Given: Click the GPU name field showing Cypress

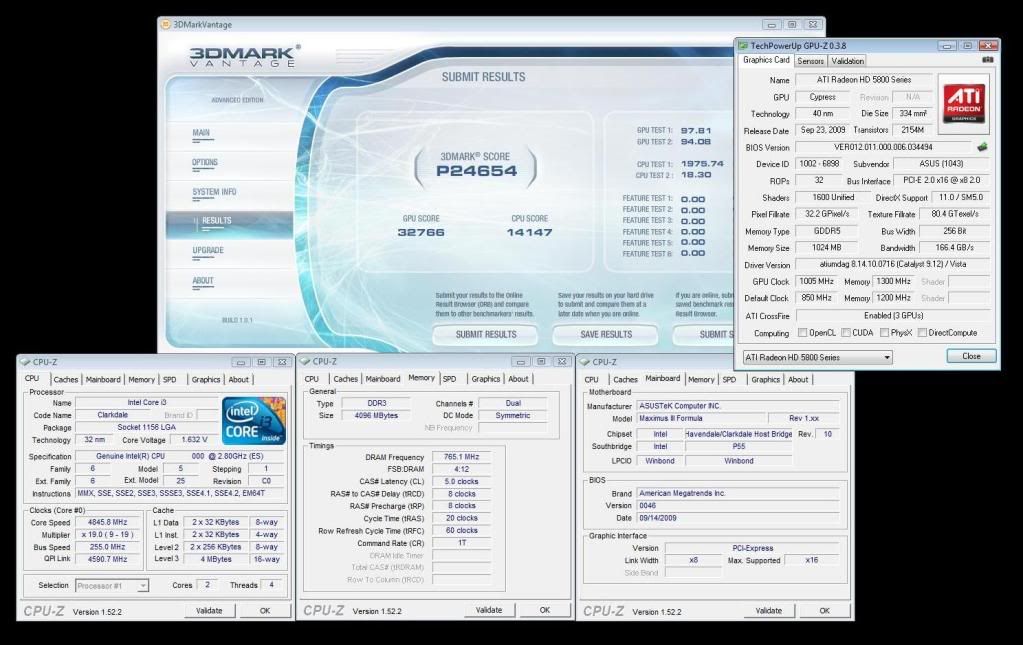Looking at the screenshot, I should pos(822,97).
